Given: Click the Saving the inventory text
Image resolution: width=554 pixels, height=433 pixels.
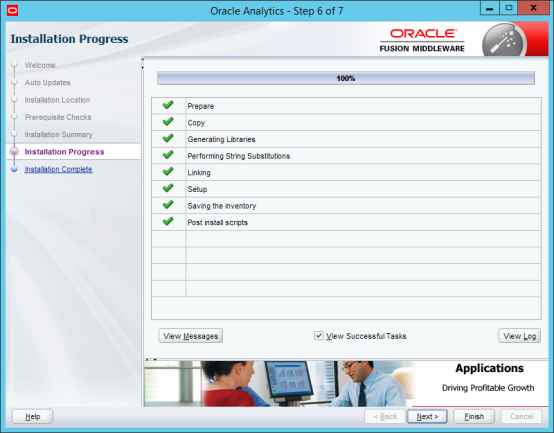Looking at the screenshot, I should coord(222,206).
